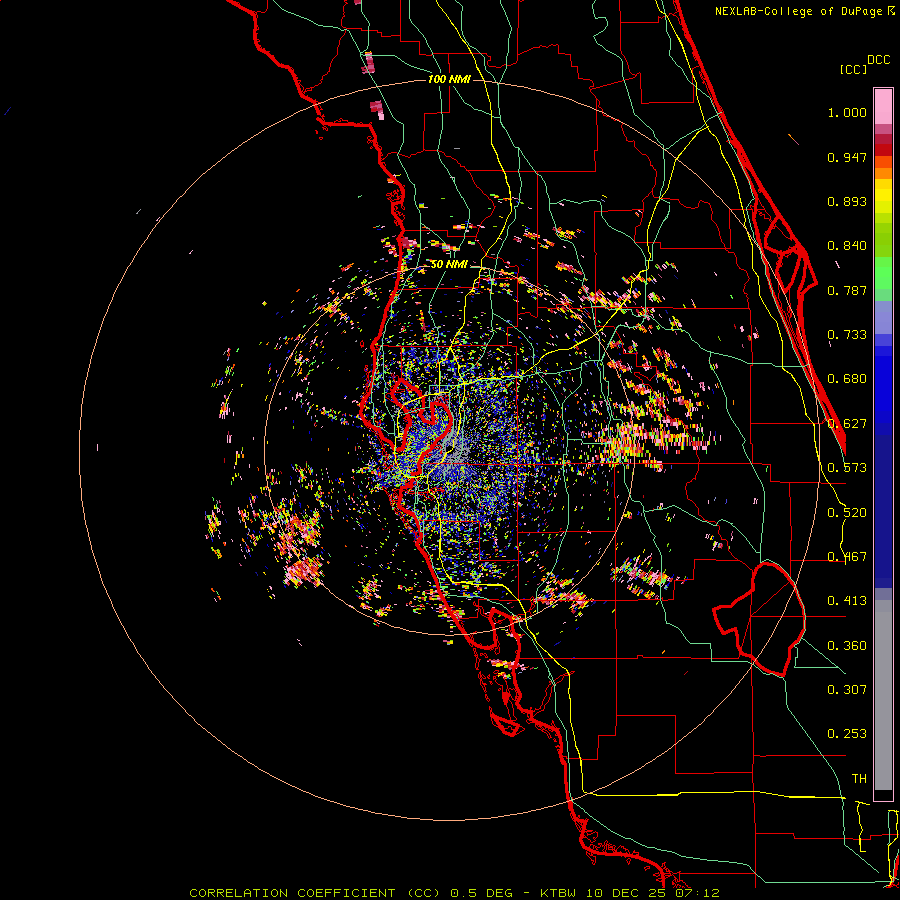
Task: Select the 0.680 legend value
Action: coord(847,379)
